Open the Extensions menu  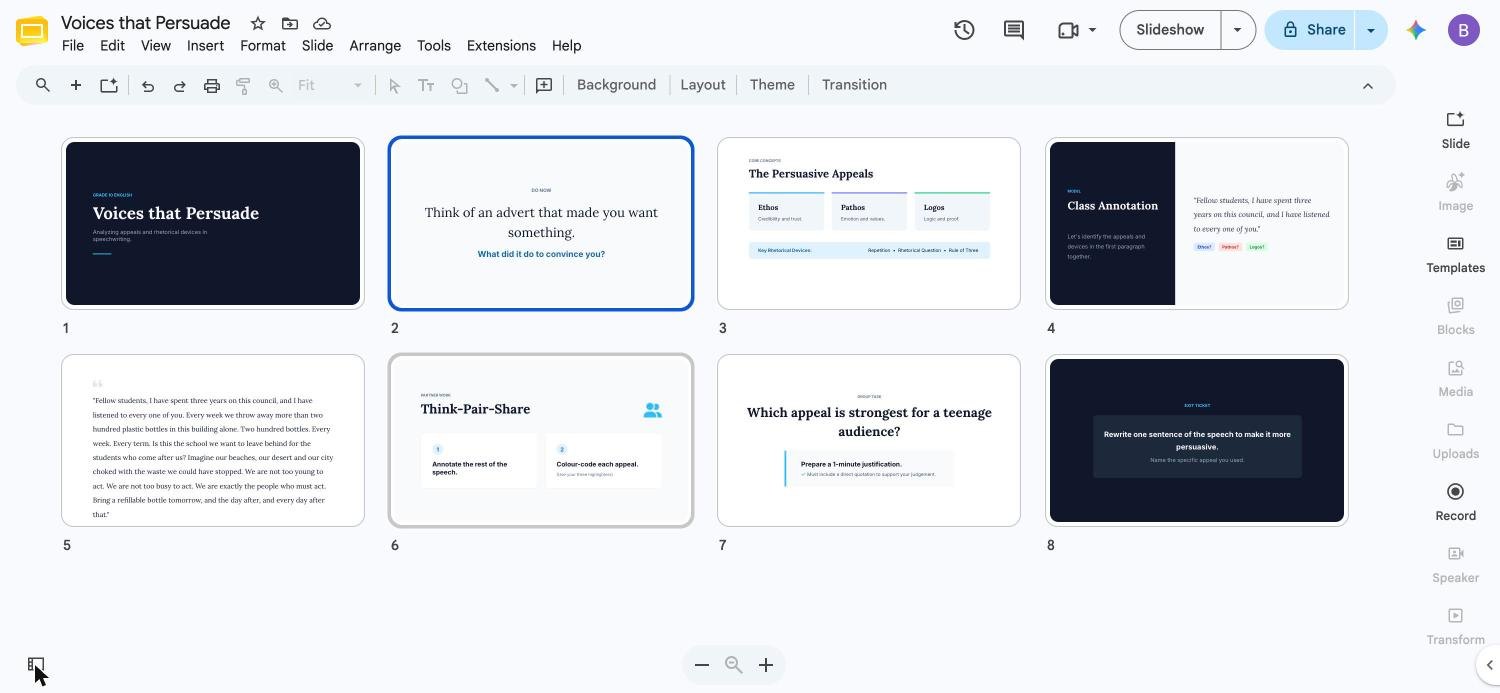(501, 46)
